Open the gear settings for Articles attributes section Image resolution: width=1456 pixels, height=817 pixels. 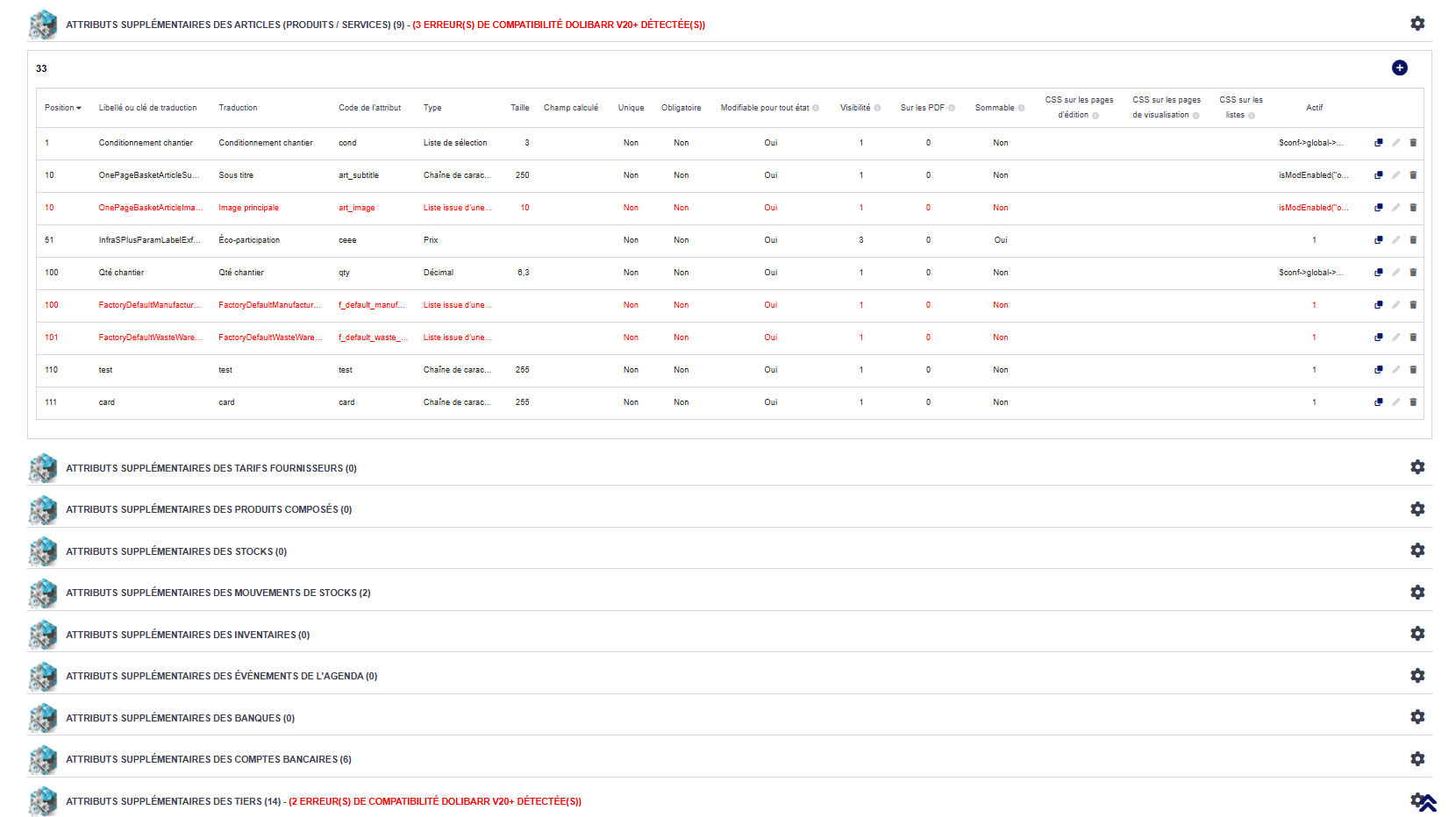(1417, 24)
